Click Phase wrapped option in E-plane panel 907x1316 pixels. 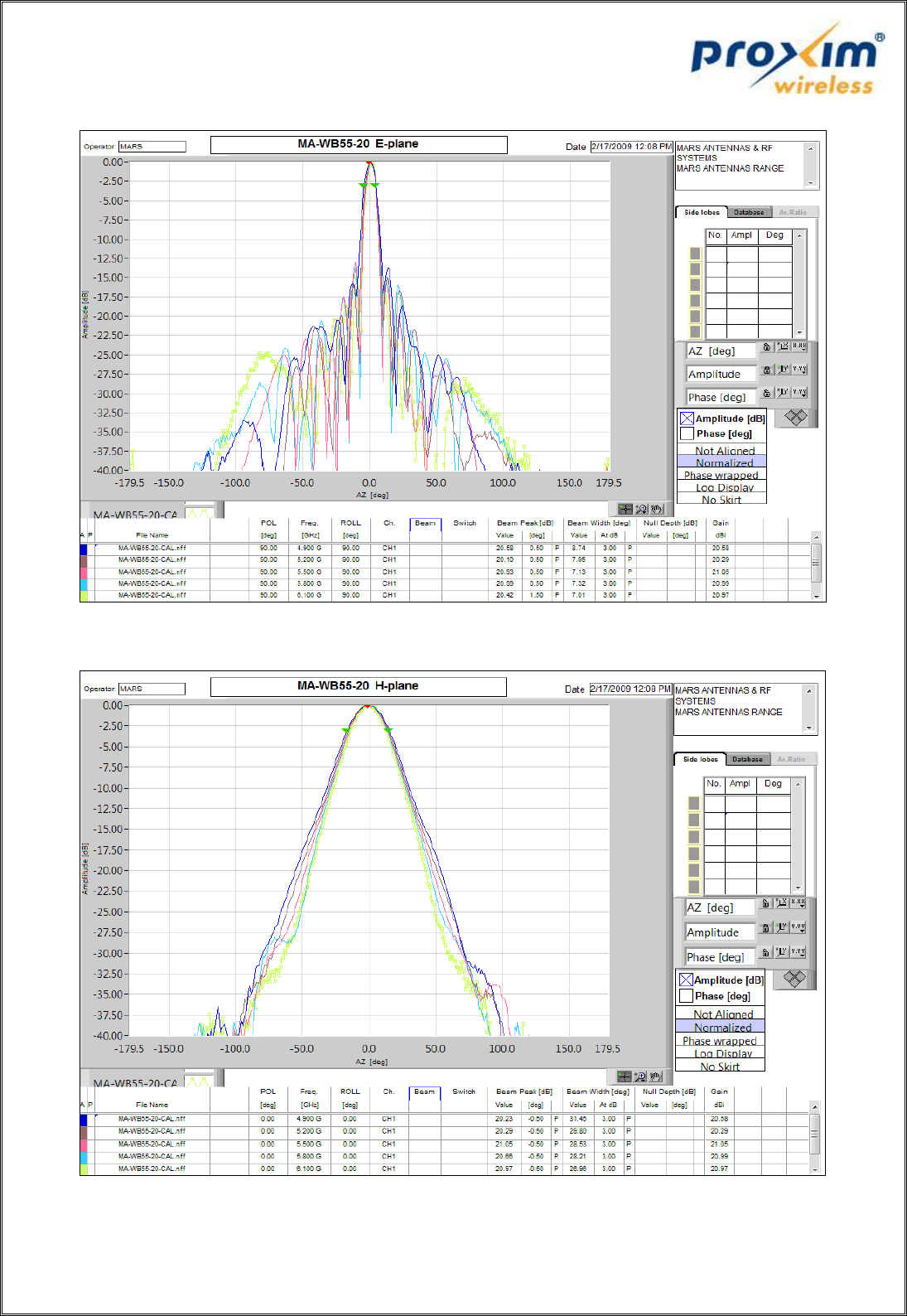pos(722,475)
